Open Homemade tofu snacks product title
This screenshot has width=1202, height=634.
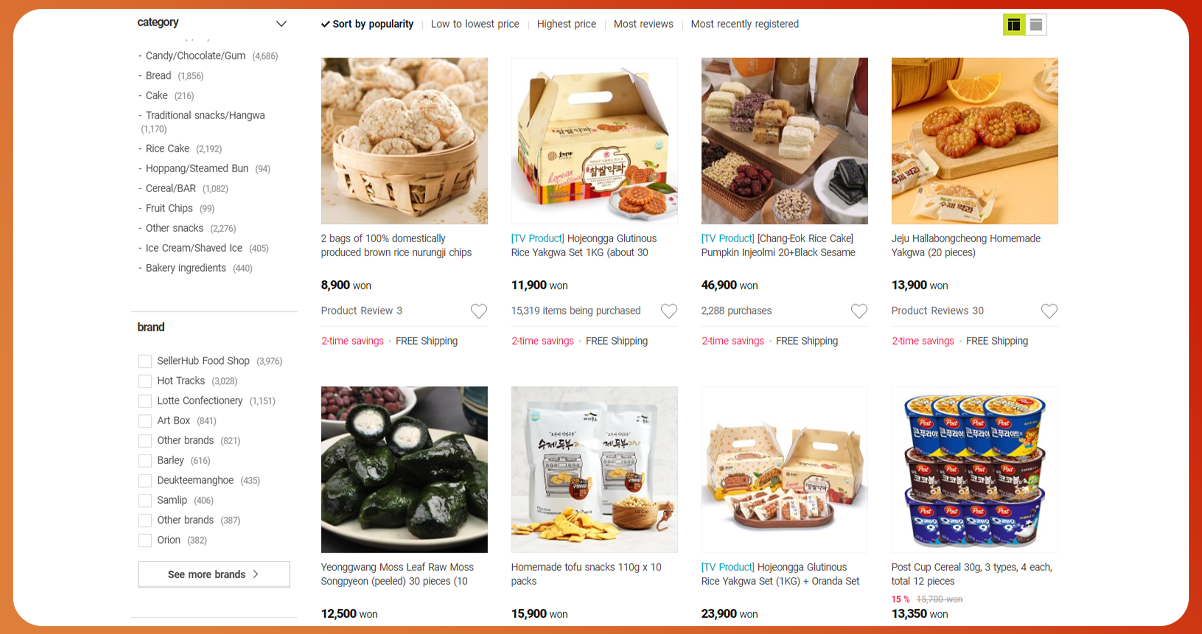[586, 574]
